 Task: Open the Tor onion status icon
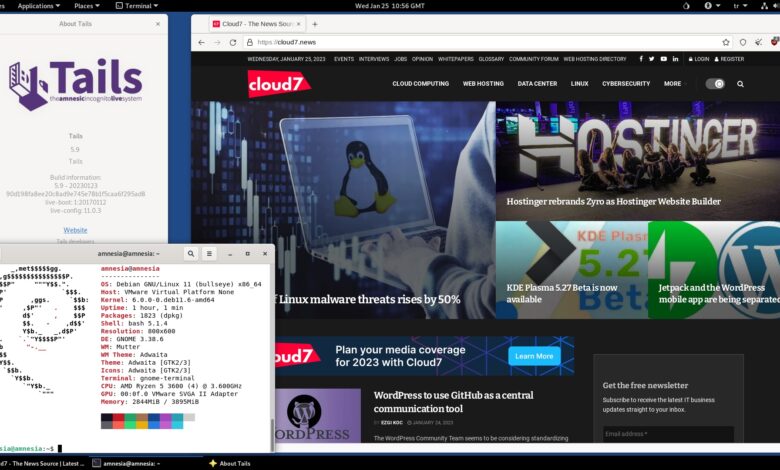pyautogui.click(x=686, y=6)
